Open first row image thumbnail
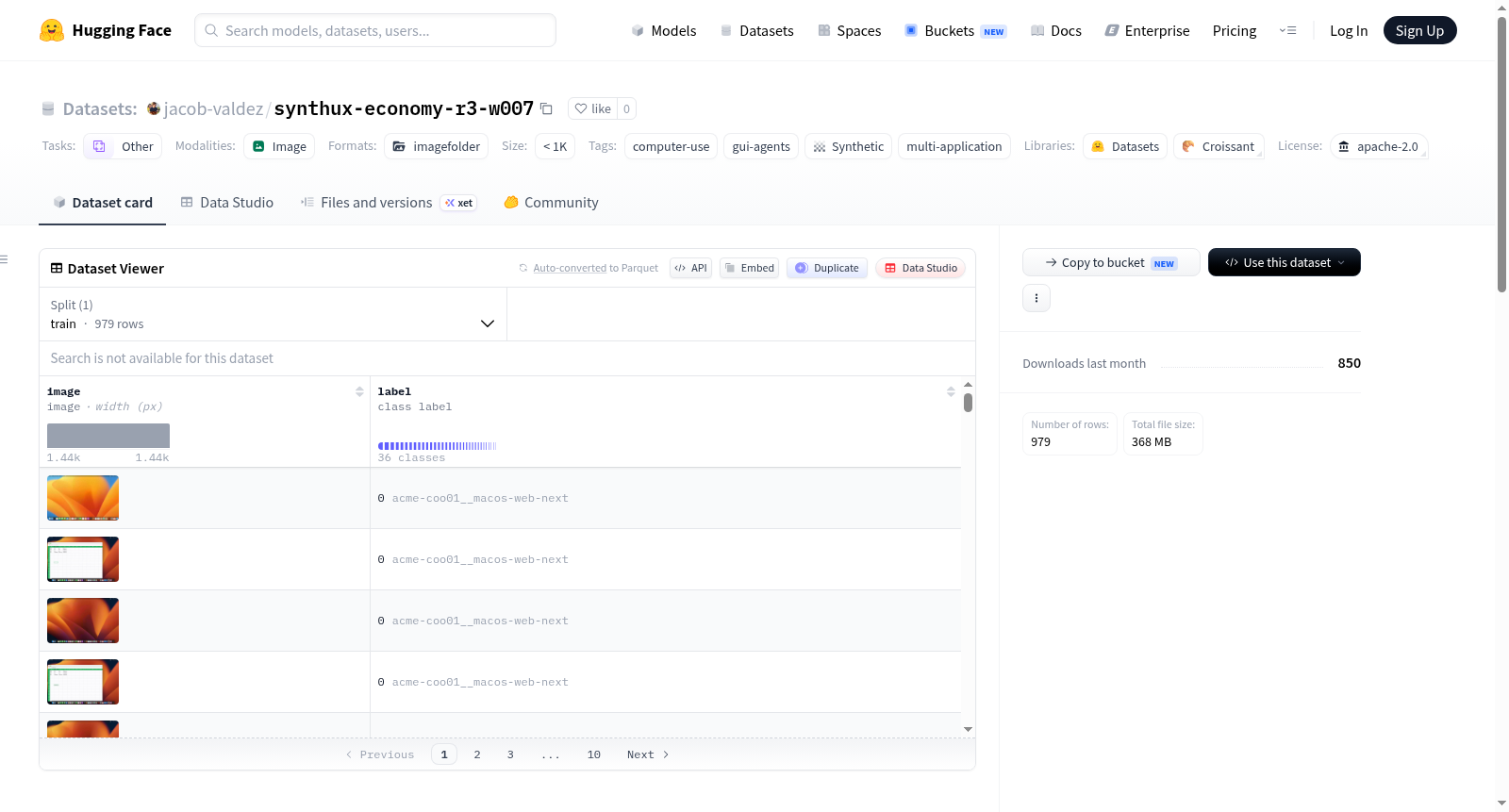 point(83,498)
